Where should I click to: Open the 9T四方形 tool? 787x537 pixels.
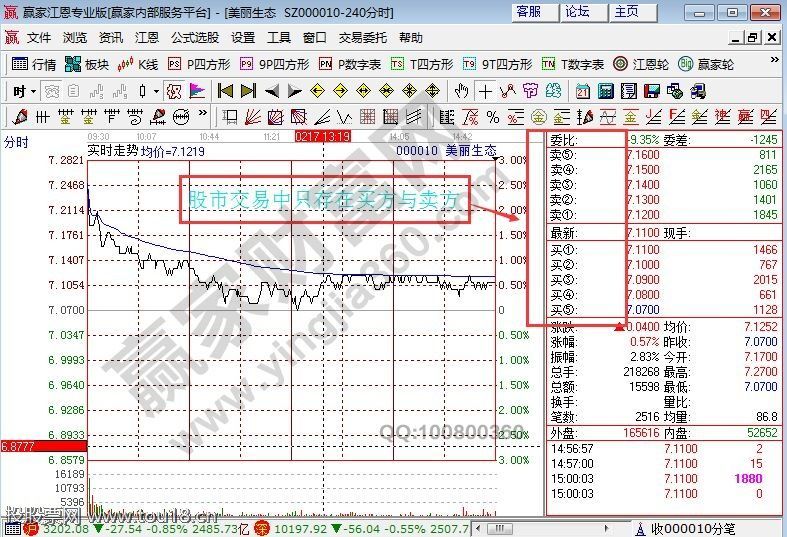tap(497, 64)
